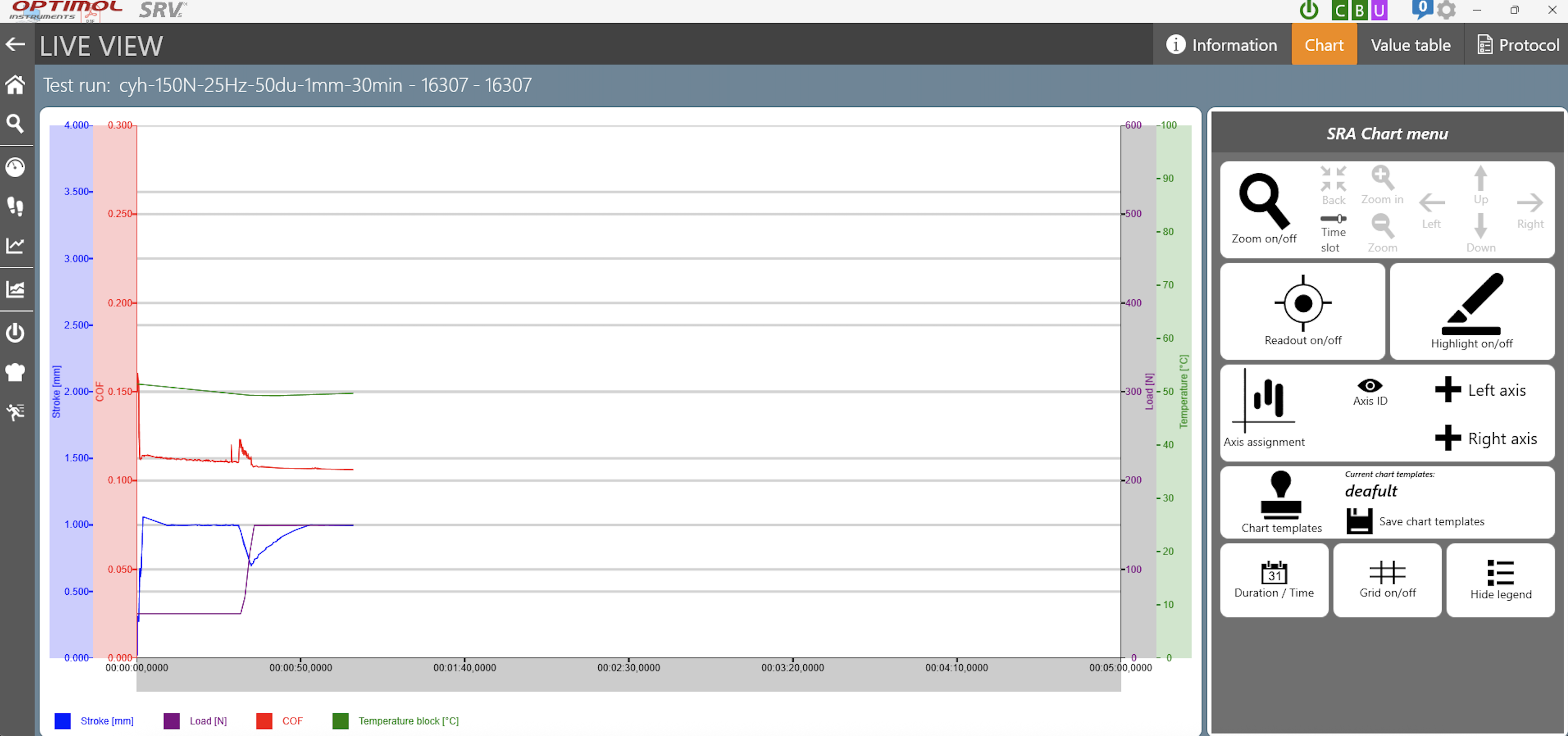The image size is (1568, 736).
Task: Open Chart templates stamp
Action: (x=1281, y=502)
